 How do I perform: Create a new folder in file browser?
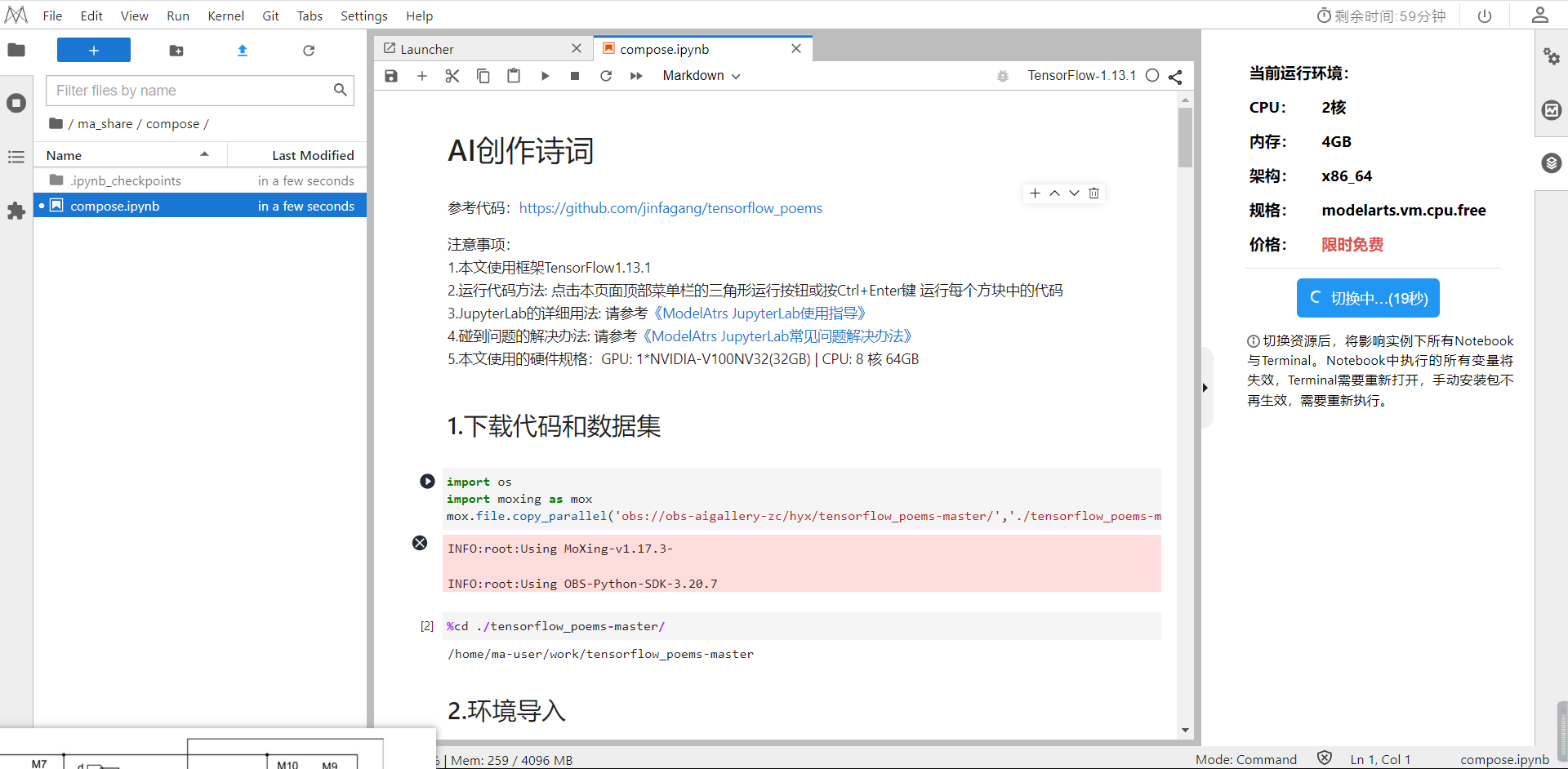pos(176,51)
